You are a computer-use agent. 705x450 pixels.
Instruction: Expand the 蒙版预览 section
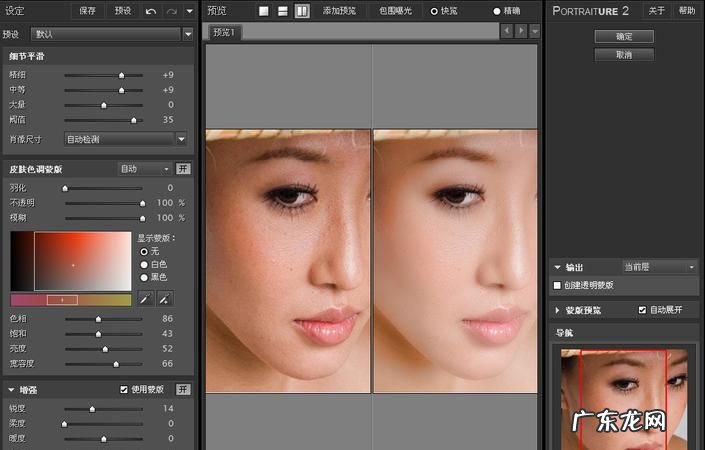tap(557, 310)
